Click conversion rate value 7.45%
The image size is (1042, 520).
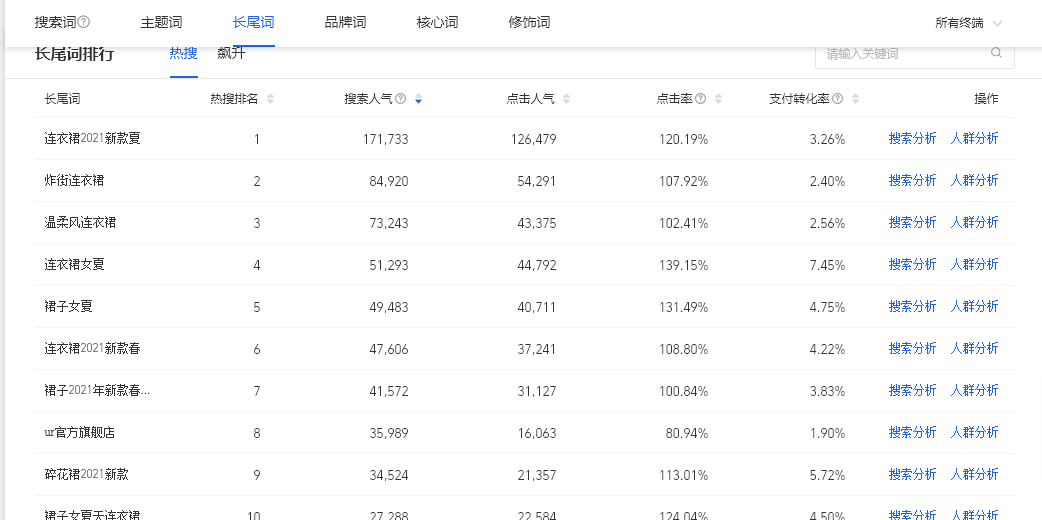click(827, 265)
